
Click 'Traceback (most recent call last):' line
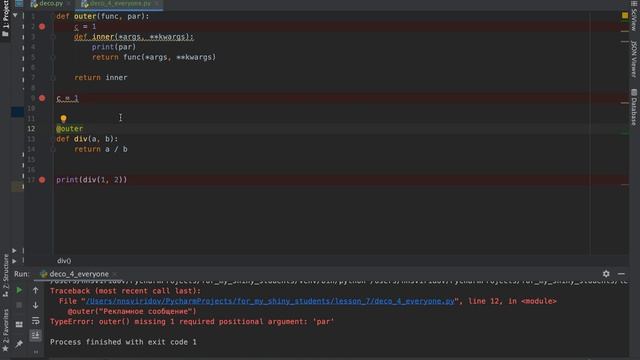point(125,291)
